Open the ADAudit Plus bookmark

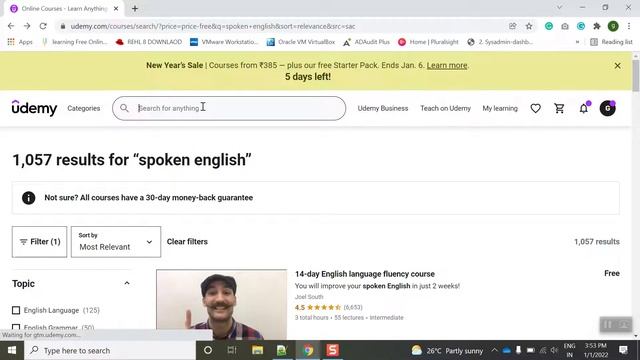(367, 42)
